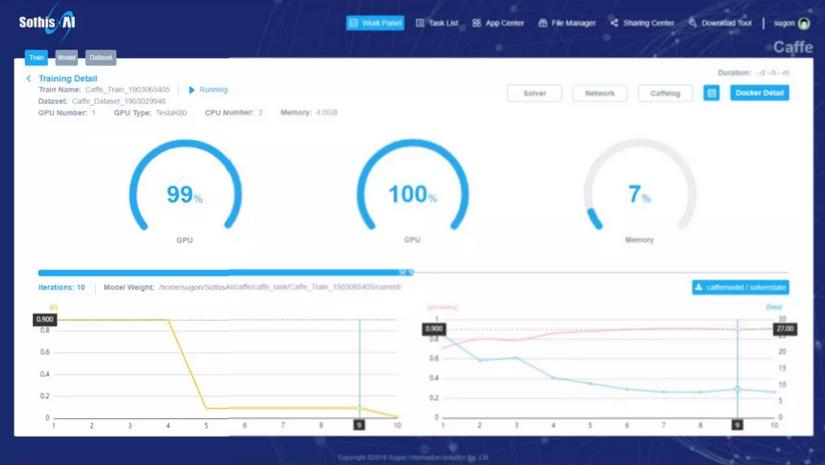825x465 pixels.
Task: Open the Sharing Center
Action: pyautogui.click(x=642, y=23)
